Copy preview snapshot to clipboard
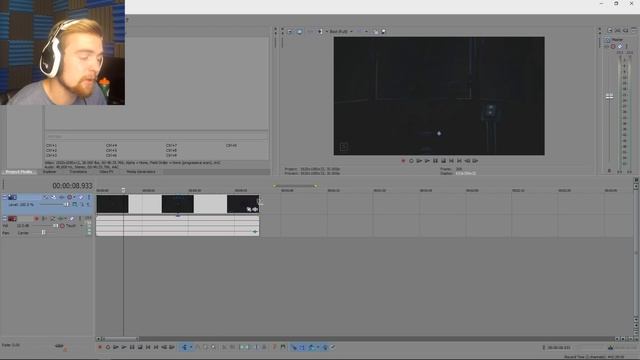The width and height of the screenshot is (640, 360). coord(376,32)
